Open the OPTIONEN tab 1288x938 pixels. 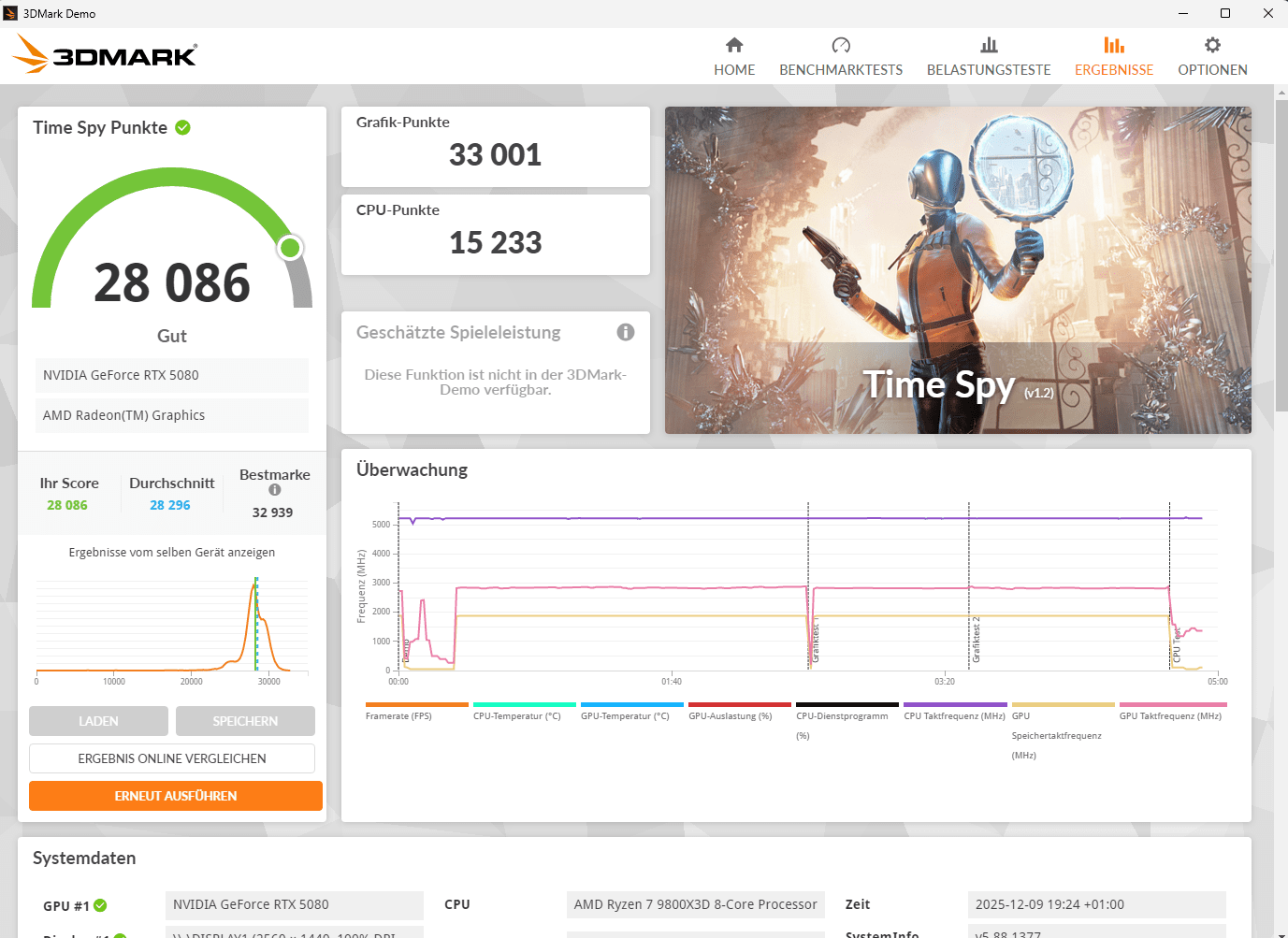pos(1212,57)
